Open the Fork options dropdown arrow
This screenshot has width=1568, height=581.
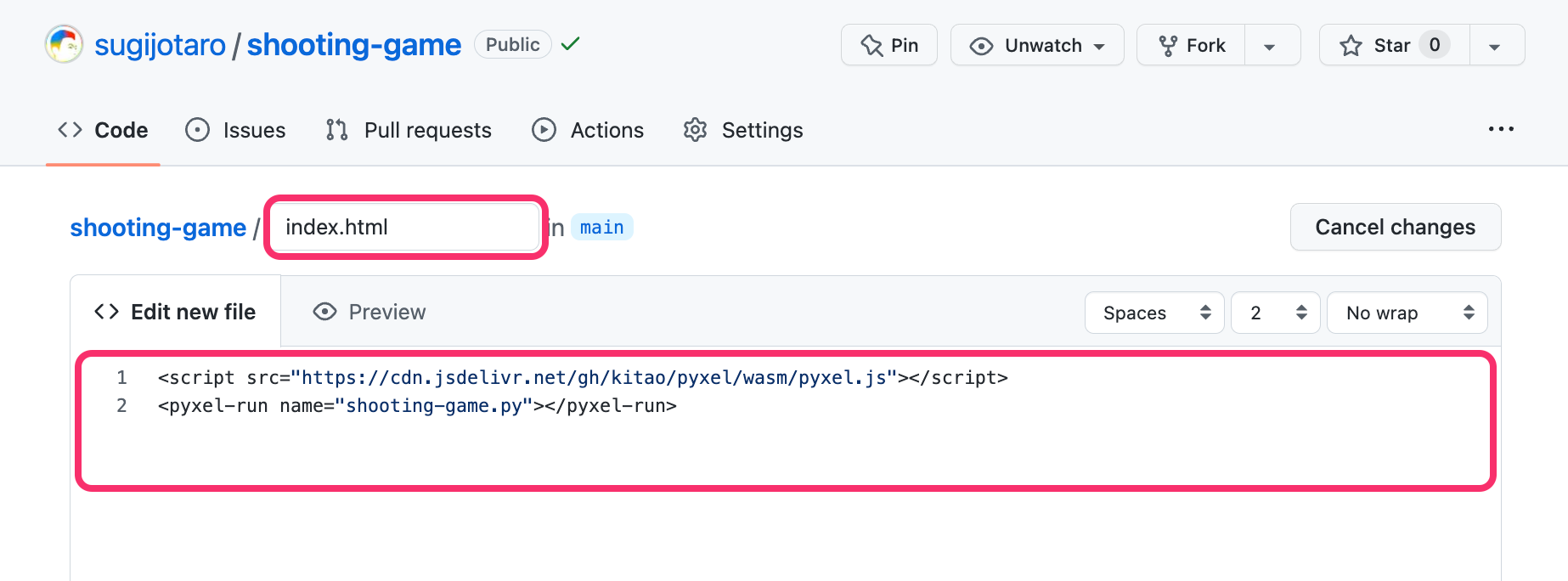tap(1270, 46)
